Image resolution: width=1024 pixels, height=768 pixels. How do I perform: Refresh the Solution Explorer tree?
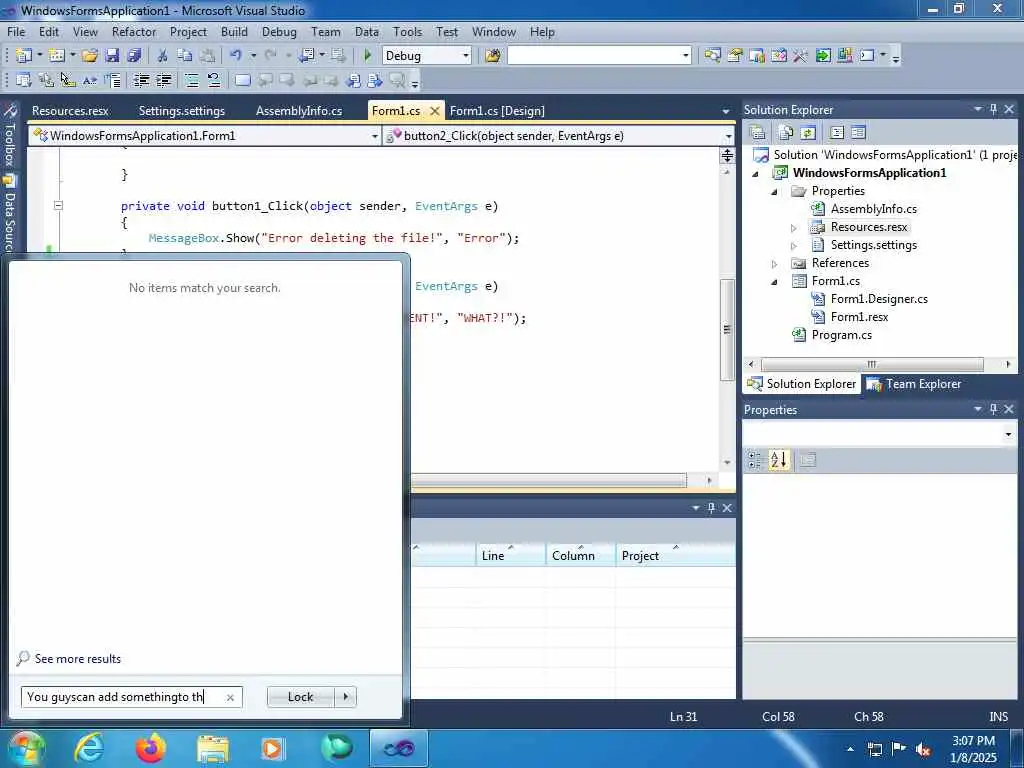808,133
